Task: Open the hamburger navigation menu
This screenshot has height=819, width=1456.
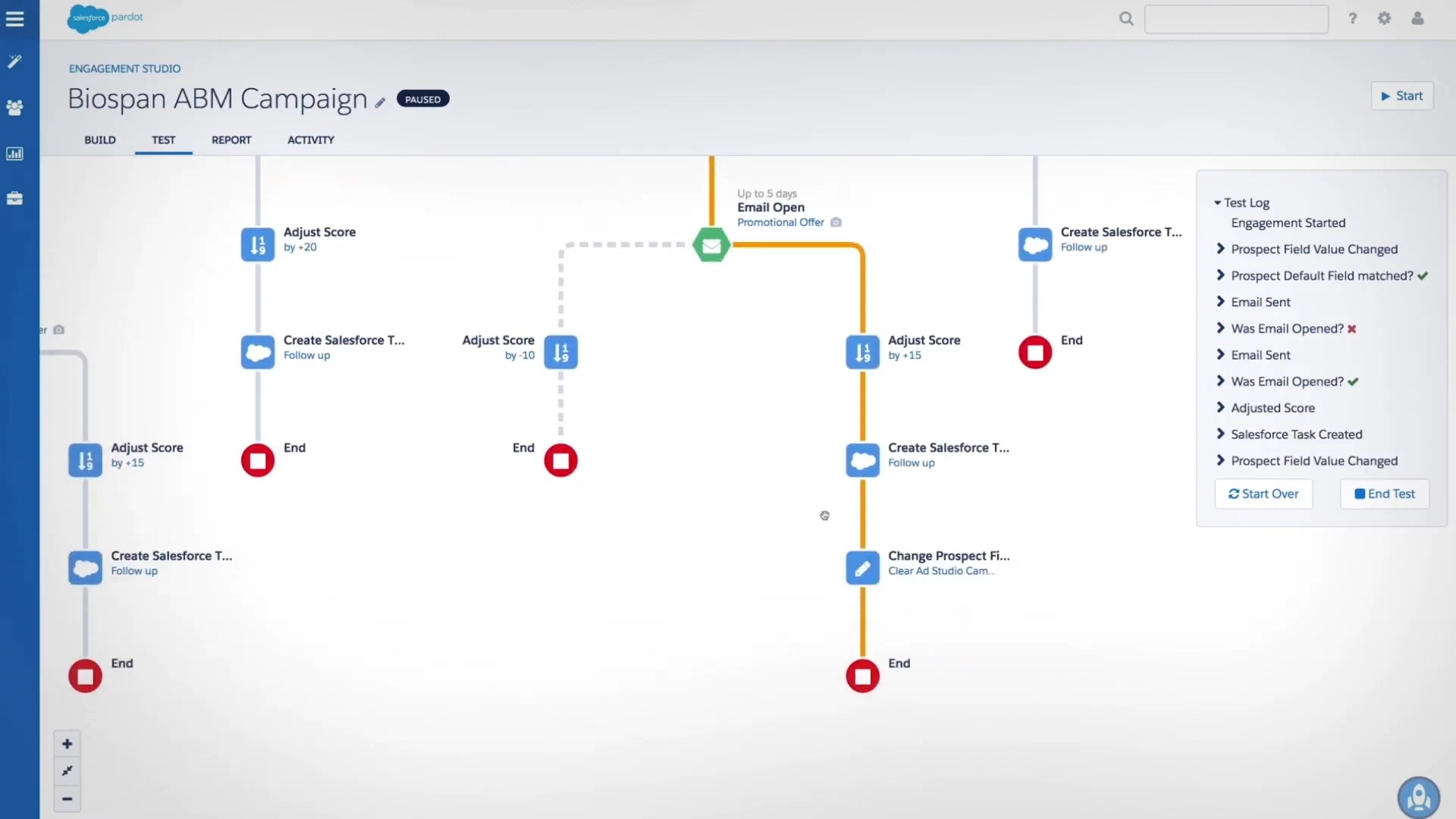Action: click(14, 19)
